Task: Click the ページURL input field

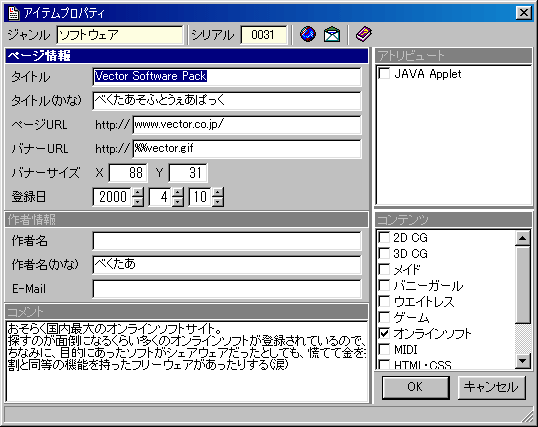Action: coord(247,124)
